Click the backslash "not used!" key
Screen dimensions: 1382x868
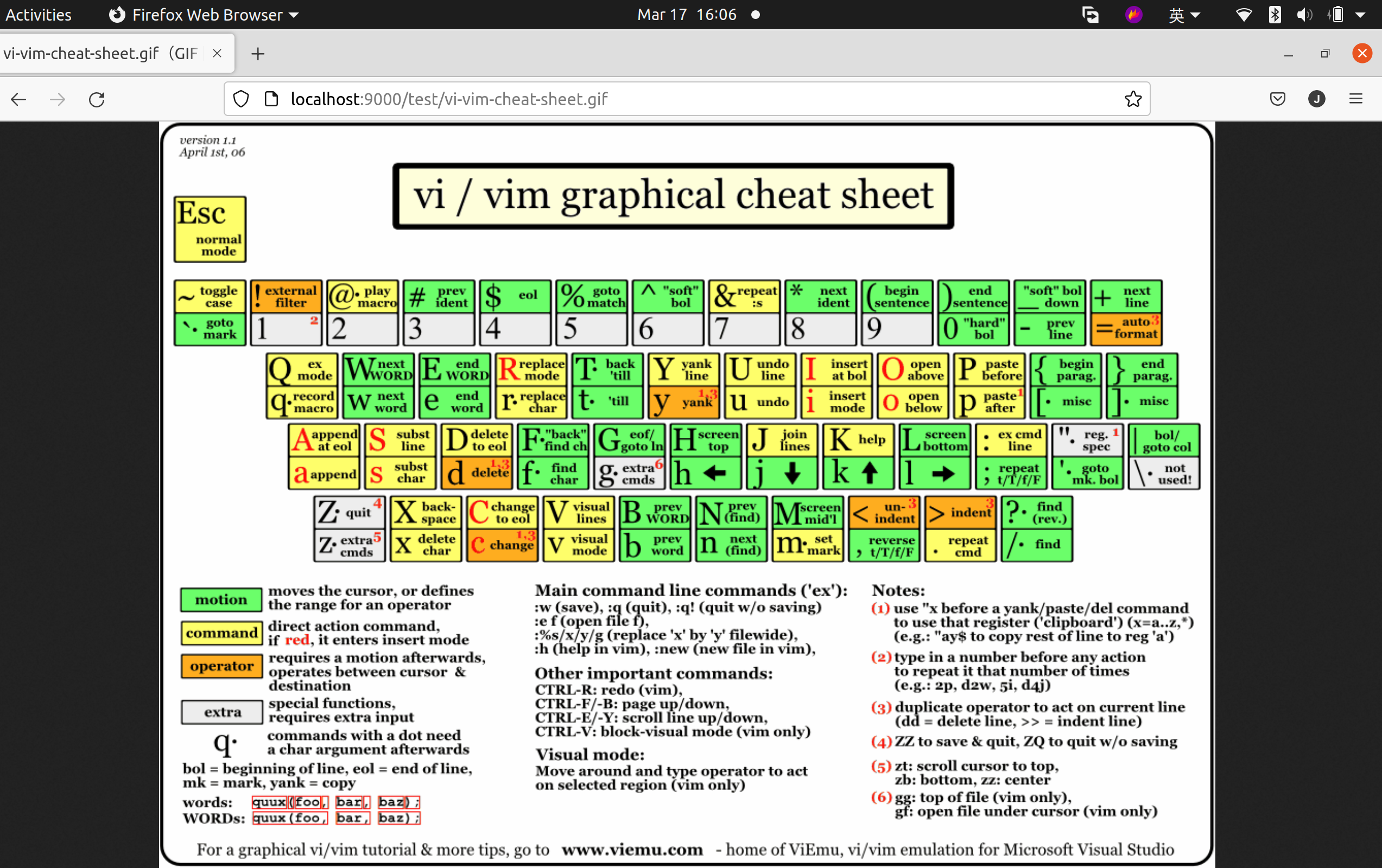[1164, 473]
